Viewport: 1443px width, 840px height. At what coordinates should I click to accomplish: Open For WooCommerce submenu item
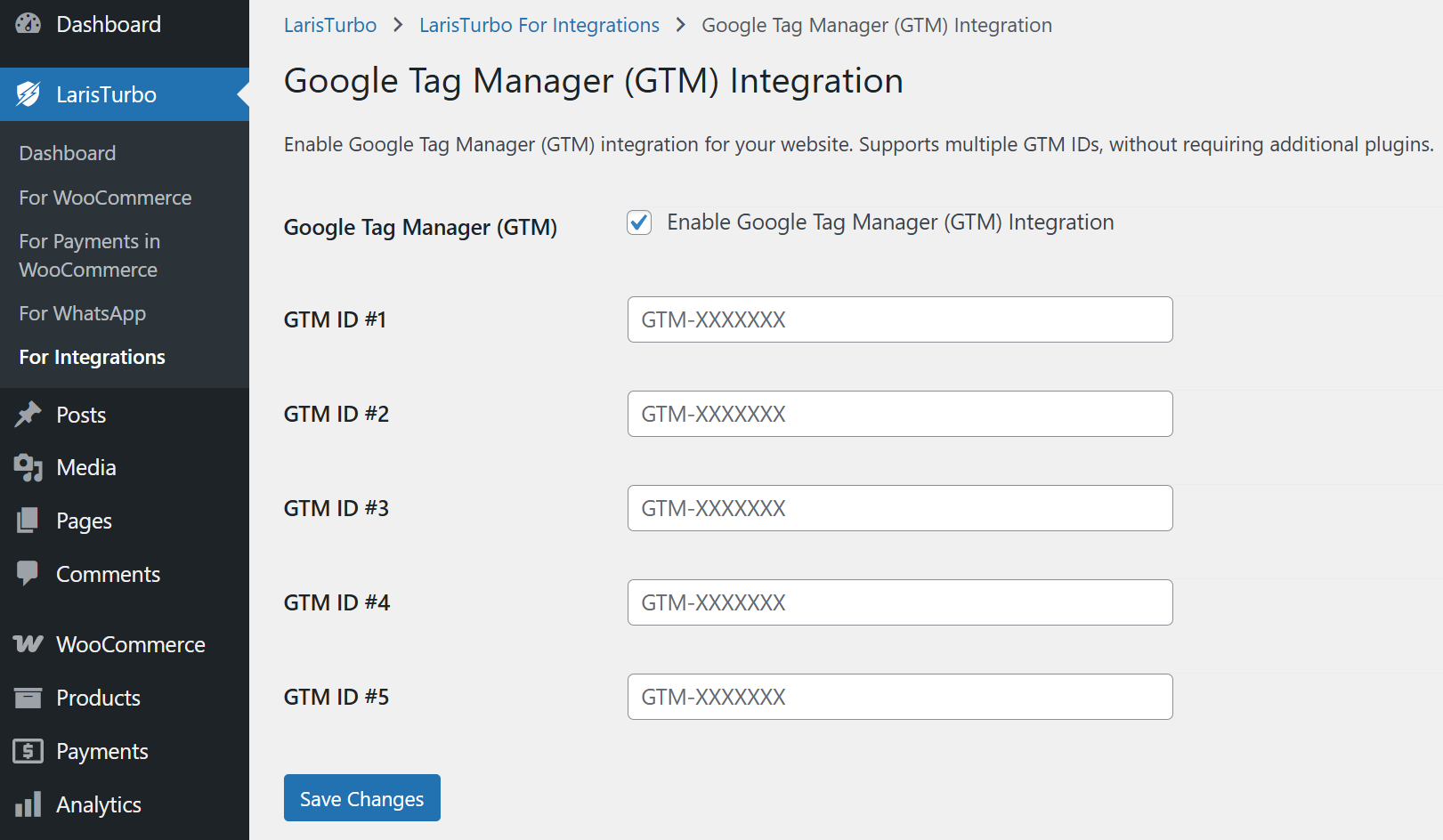[x=105, y=198]
